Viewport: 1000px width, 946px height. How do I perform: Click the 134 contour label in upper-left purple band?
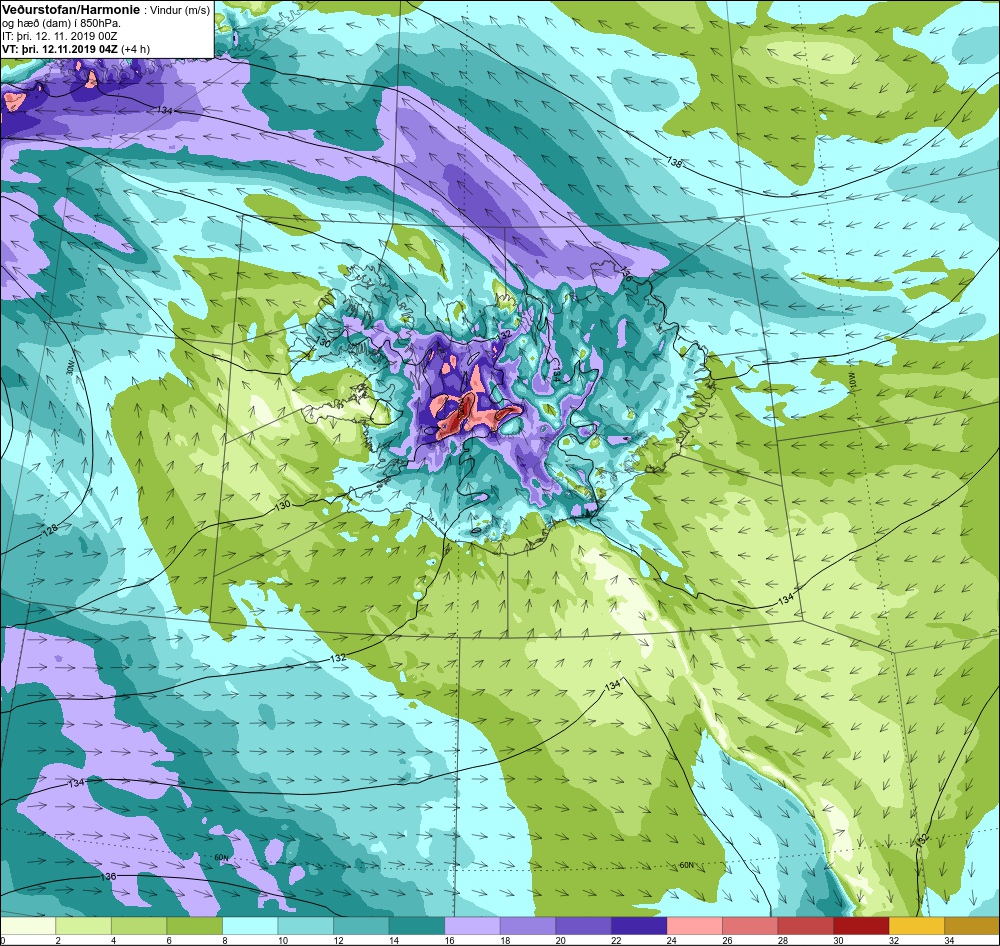[165, 110]
